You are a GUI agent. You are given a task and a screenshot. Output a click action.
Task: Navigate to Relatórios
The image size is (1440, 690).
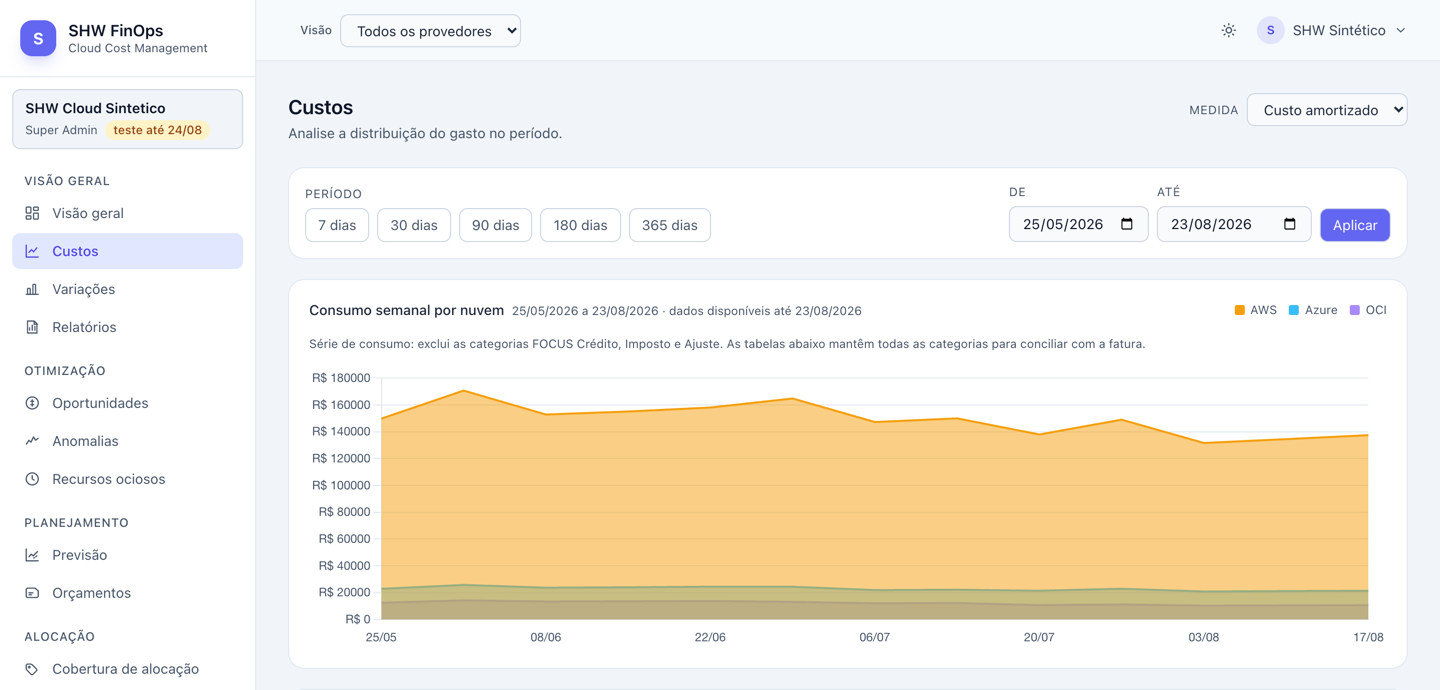tap(127, 327)
